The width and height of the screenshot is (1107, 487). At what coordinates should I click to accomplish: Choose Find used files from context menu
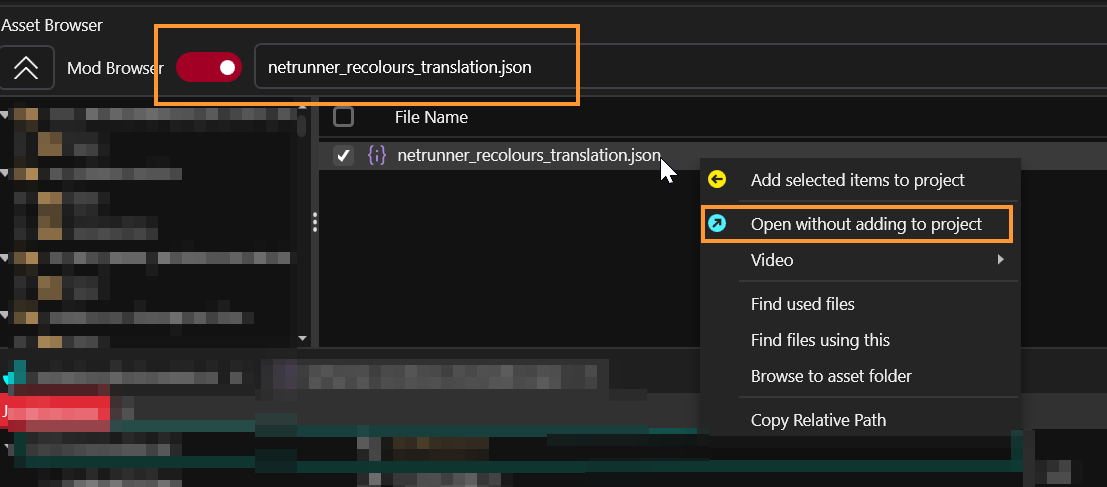802,304
